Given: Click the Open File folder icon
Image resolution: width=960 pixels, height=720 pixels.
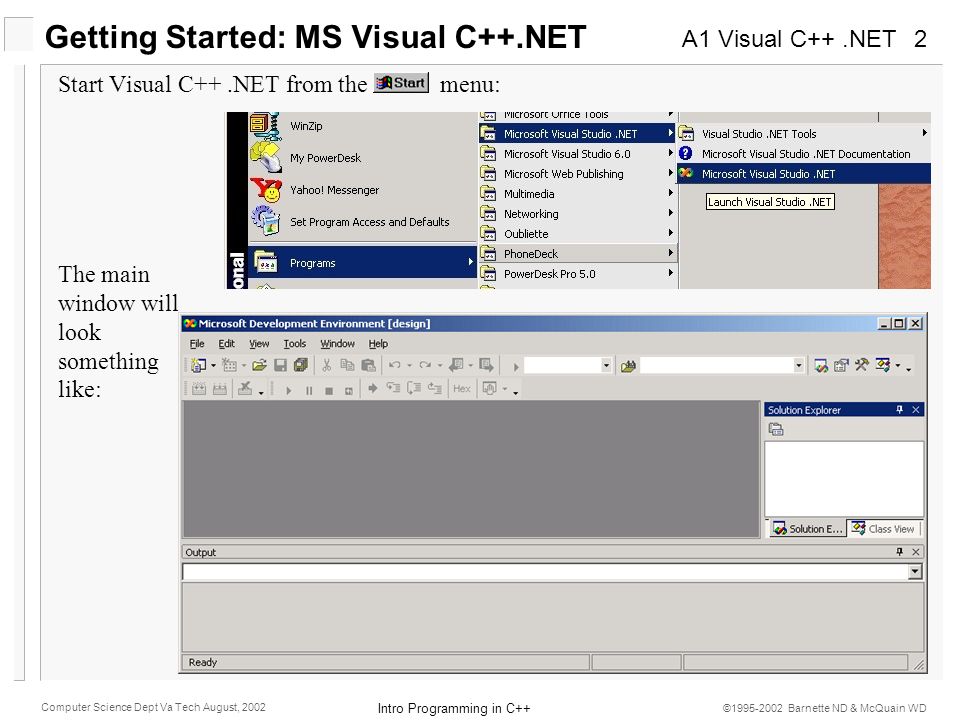Looking at the screenshot, I should [260, 366].
